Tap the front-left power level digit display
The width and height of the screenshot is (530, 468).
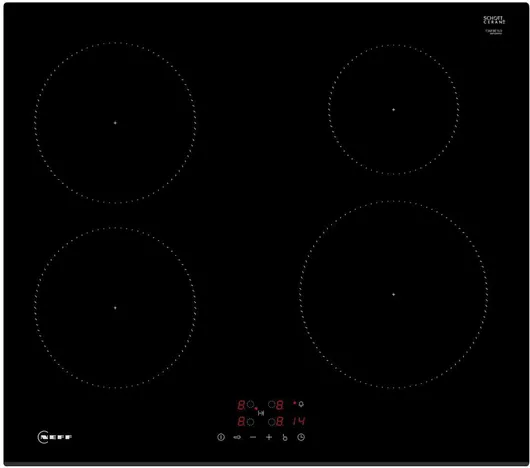click(241, 421)
